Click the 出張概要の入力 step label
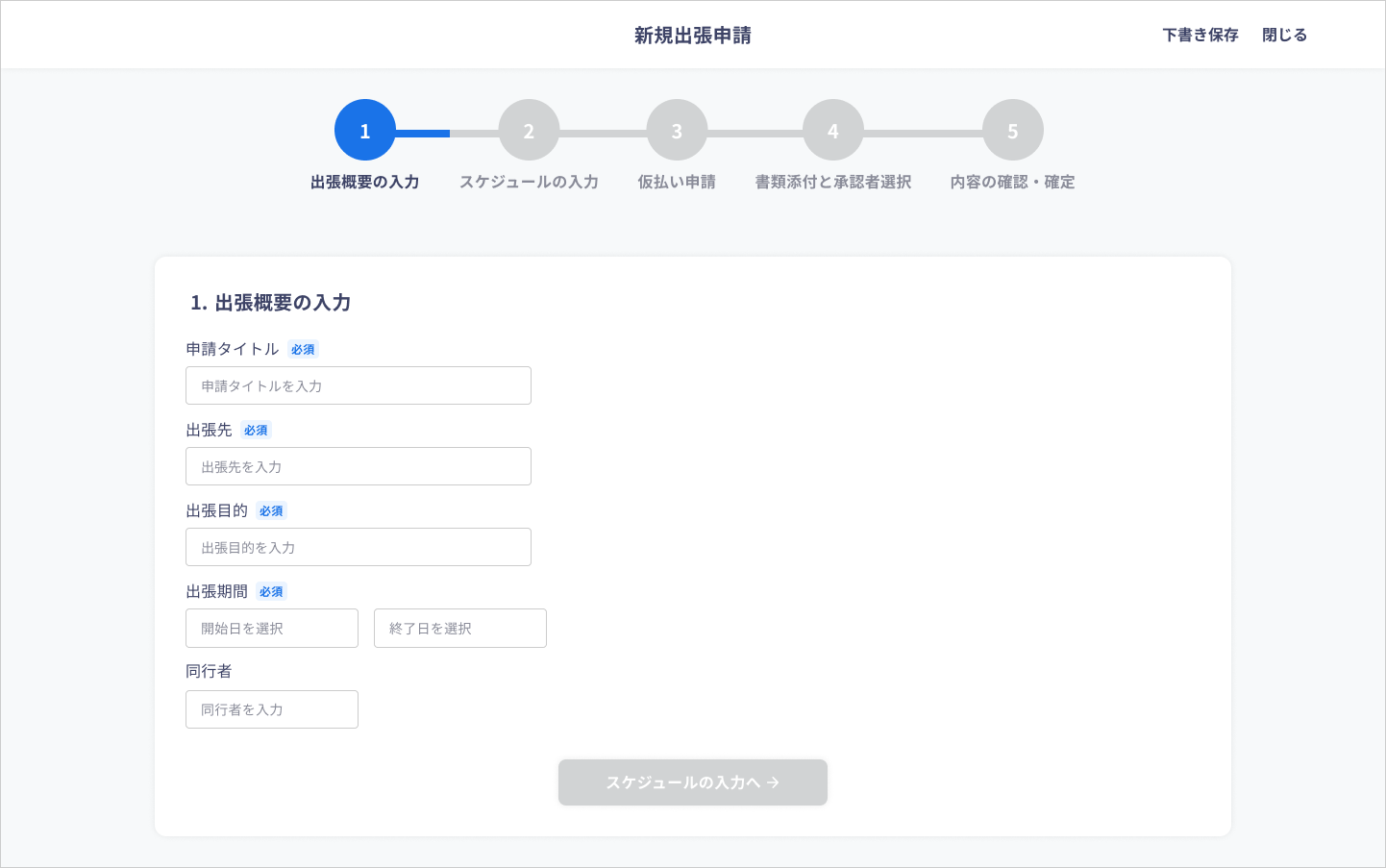1386x868 pixels. point(365,181)
